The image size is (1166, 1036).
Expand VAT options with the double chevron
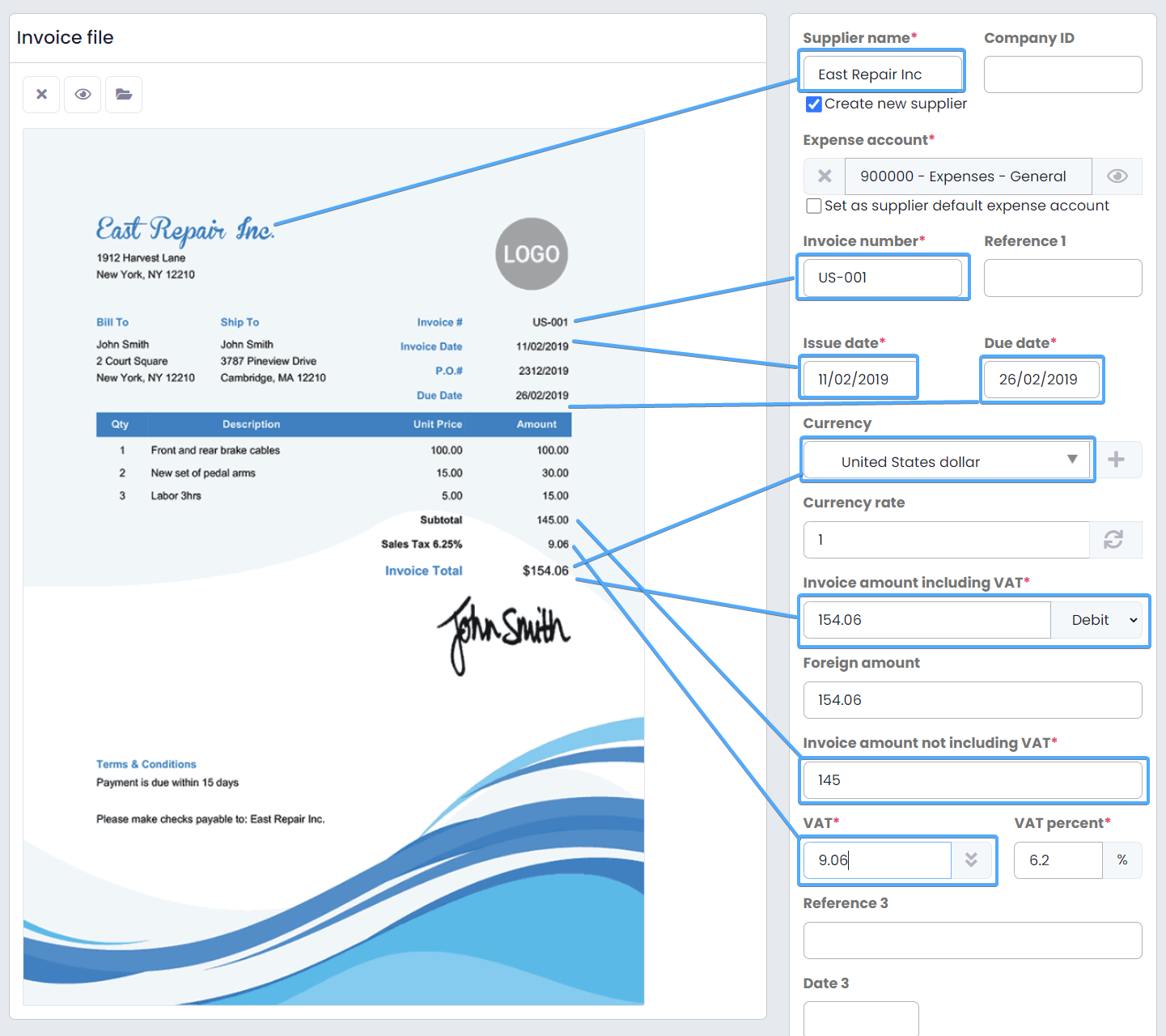pos(972,860)
